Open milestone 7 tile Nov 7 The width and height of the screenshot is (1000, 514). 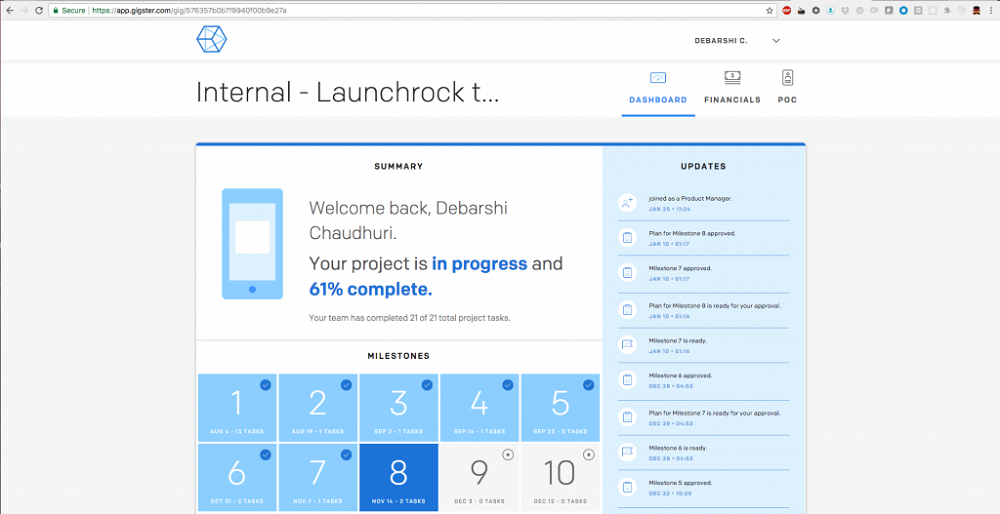pyautogui.click(x=318, y=477)
